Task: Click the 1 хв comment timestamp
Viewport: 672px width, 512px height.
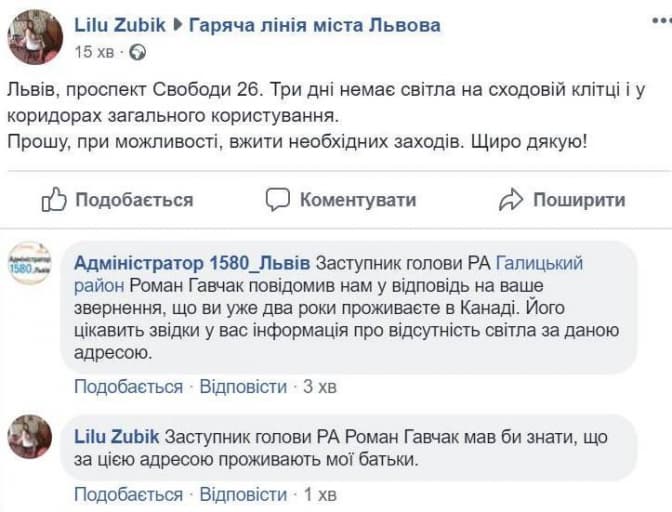Action: pos(320,494)
